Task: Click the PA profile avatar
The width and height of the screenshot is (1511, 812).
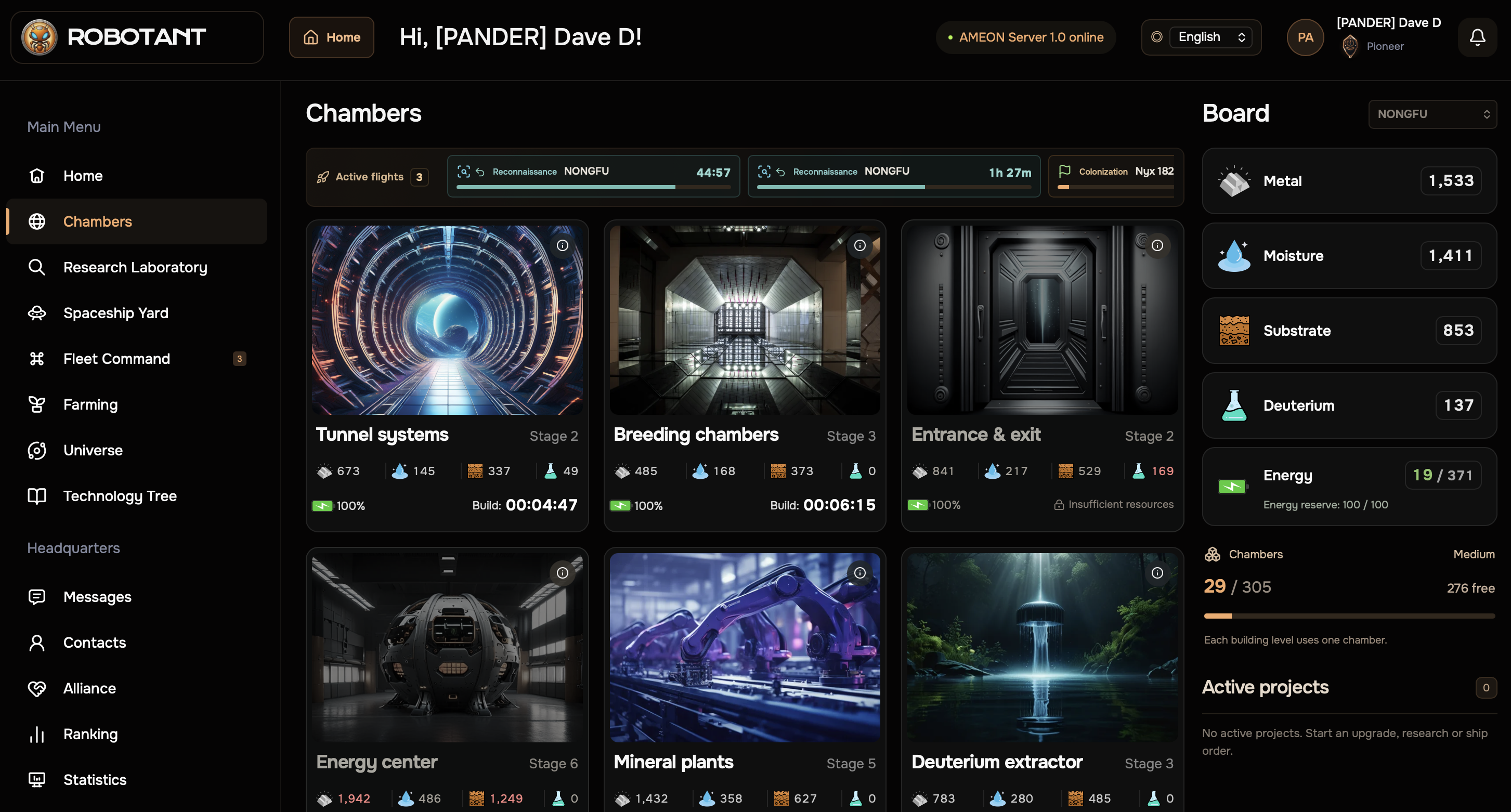Action: (x=1305, y=37)
